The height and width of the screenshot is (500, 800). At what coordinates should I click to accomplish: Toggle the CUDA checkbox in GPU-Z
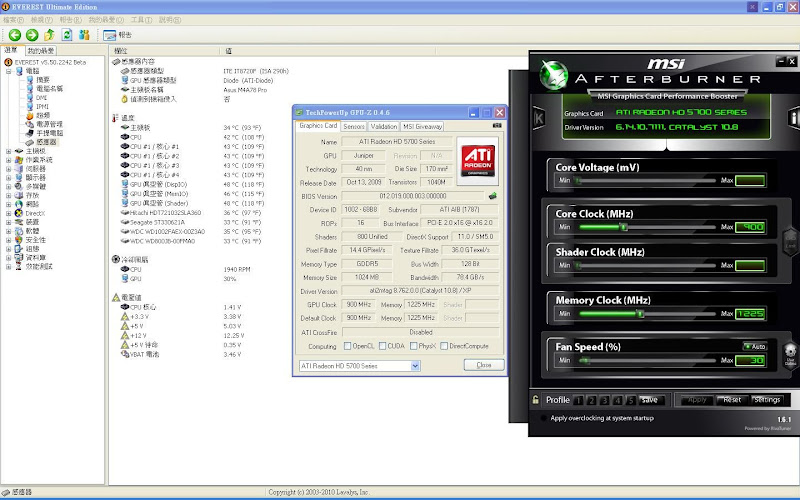pos(383,346)
